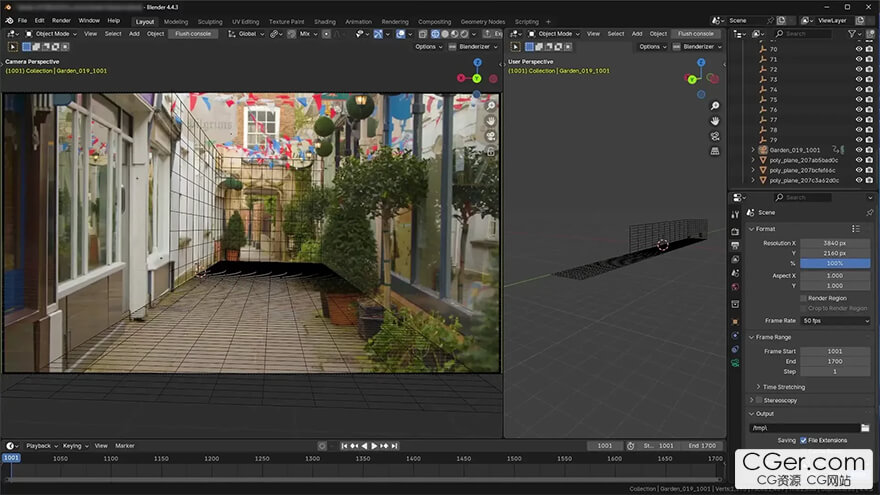Image resolution: width=880 pixels, height=495 pixels.
Task: Open Blenderizer button in left viewport
Action: coord(474,47)
